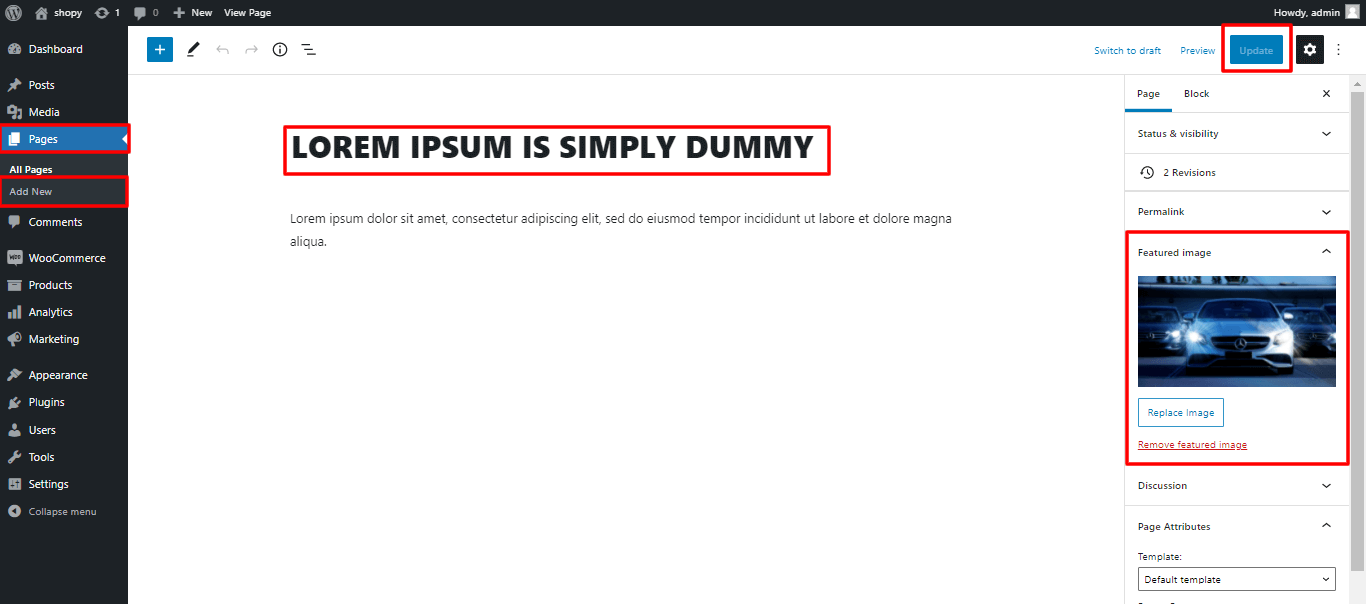1366x604 pixels.
Task: Click the blue block inserter plus icon
Action: coord(160,49)
